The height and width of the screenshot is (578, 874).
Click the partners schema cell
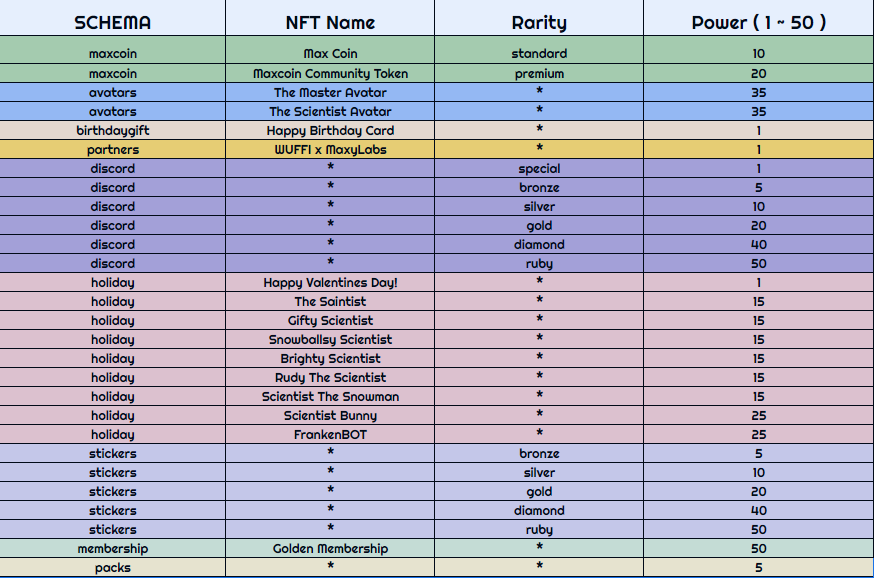click(112, 149)
